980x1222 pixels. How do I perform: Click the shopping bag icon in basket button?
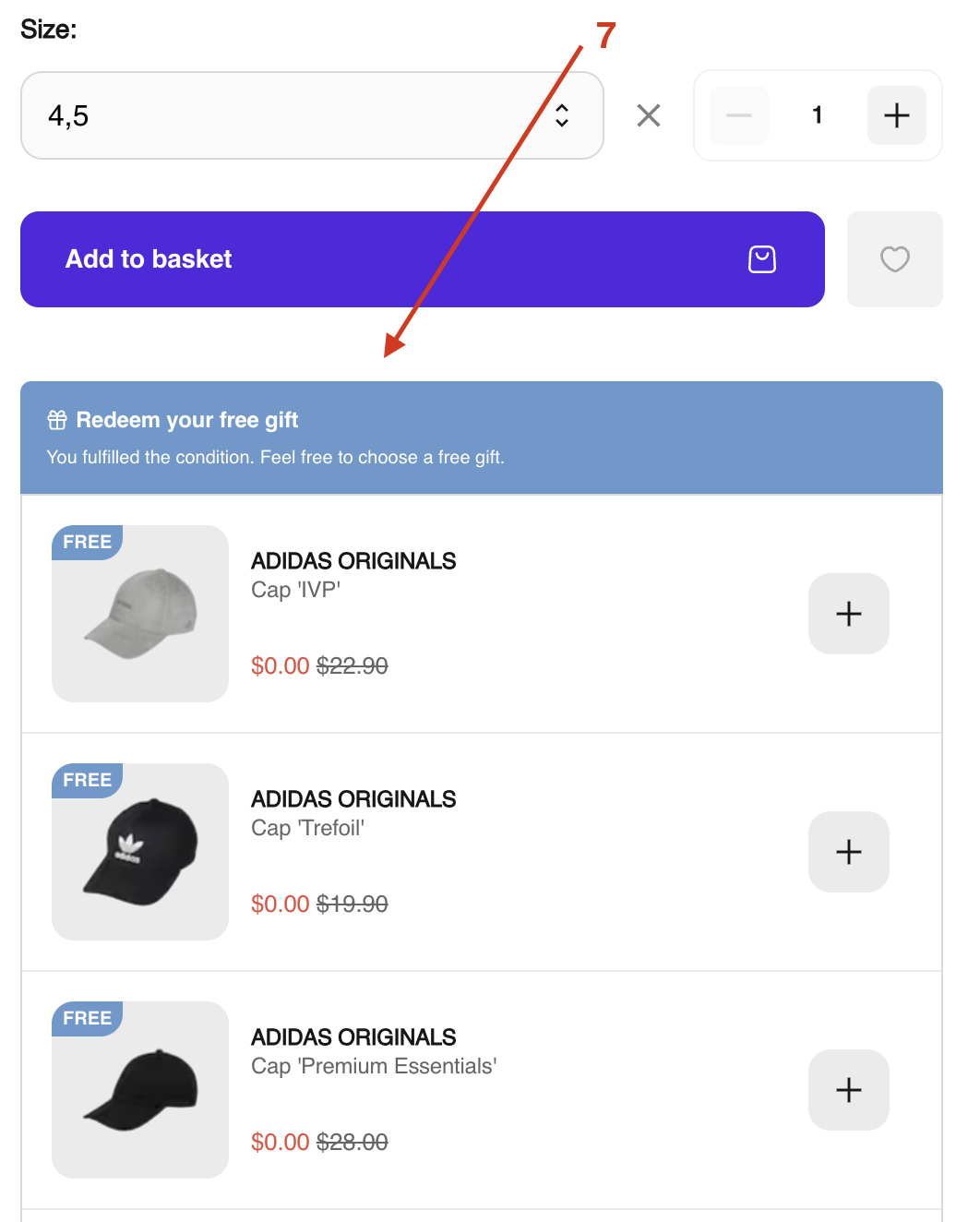762,259
